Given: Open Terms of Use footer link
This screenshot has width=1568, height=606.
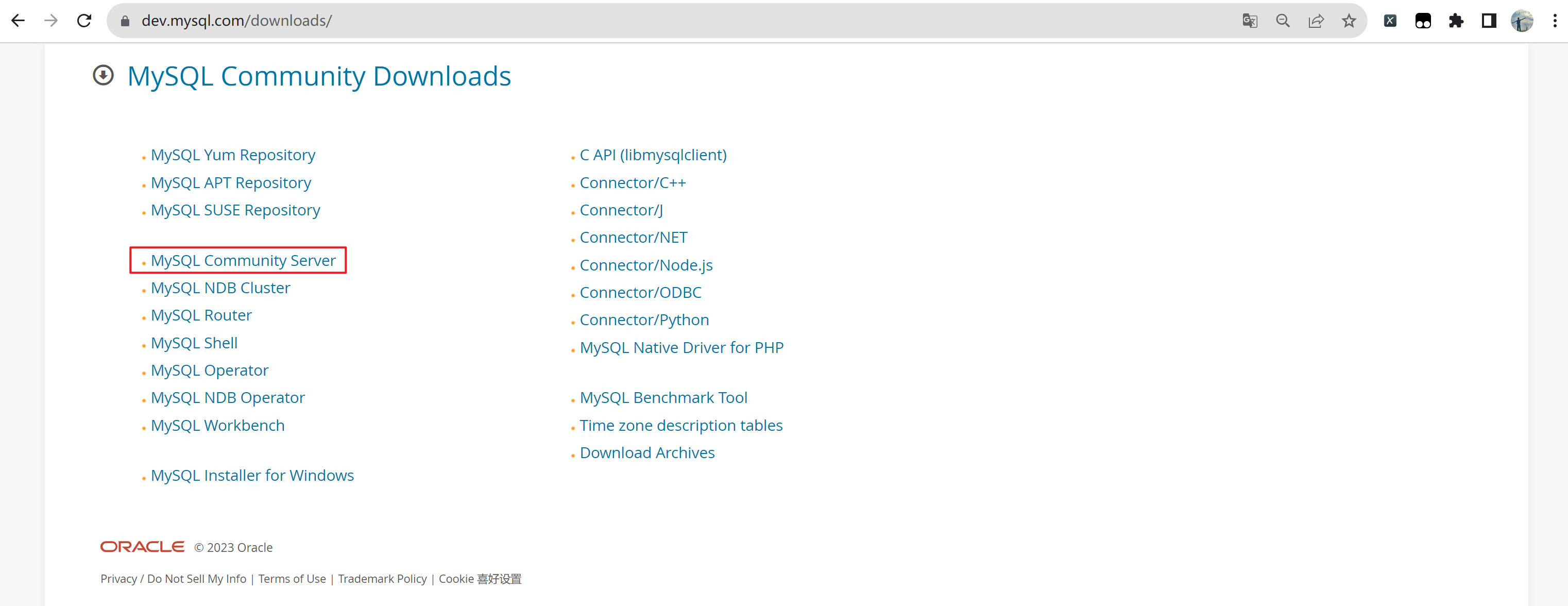Looking at the screenshot, I should [x=292, y=579].
